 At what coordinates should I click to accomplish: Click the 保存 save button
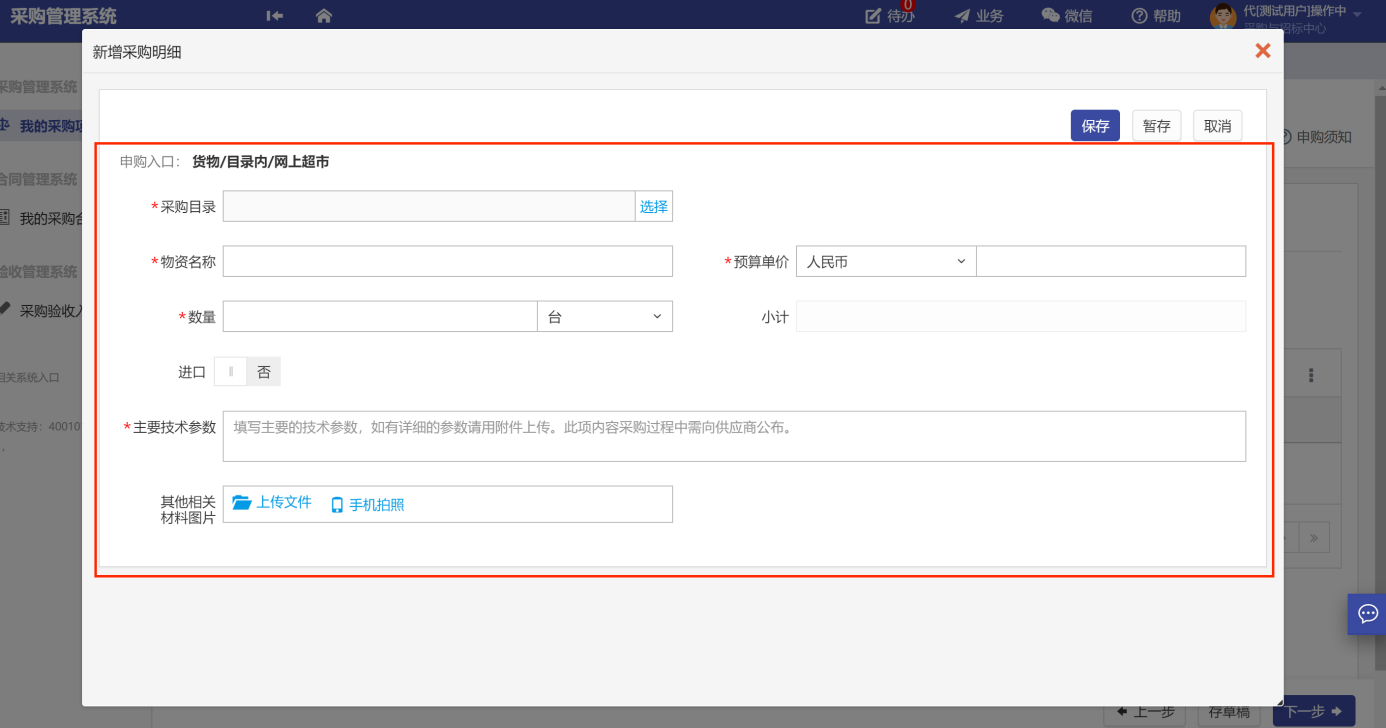tap(1095, 126)
